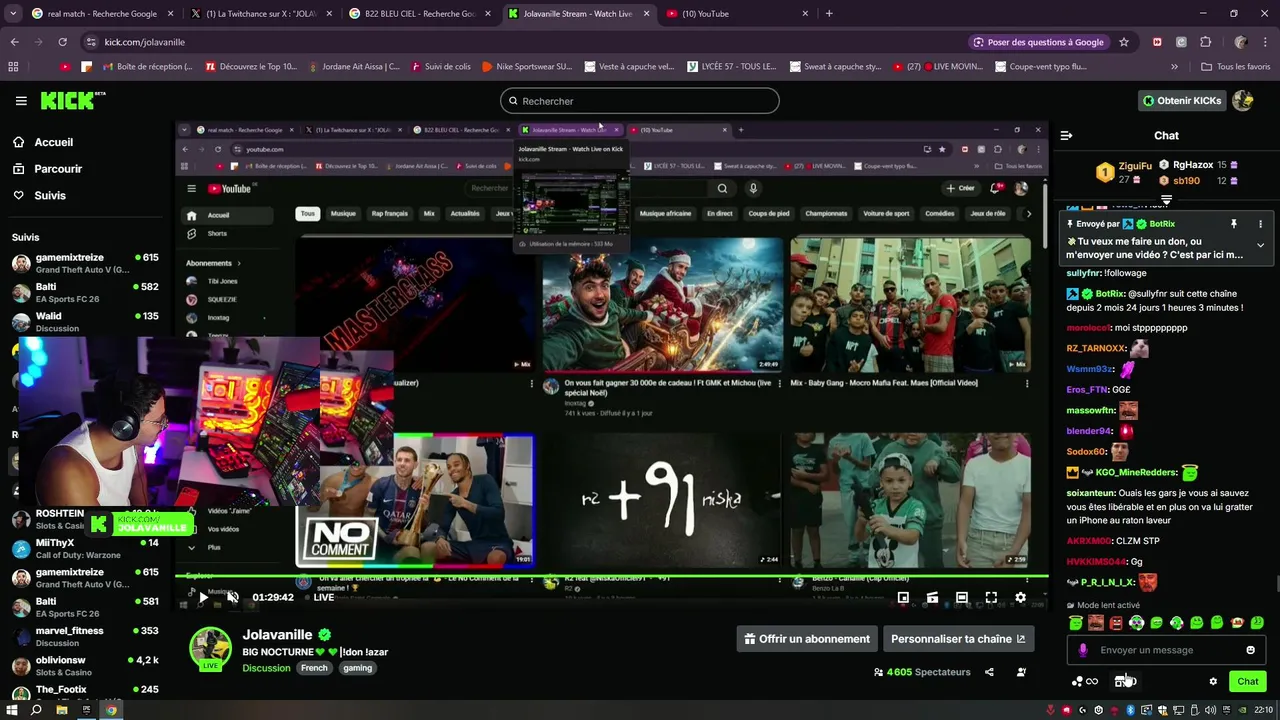Image resolution: width=1280 pixels, height=720 pixels.
Task: Select the French tag
Action: 314,668
